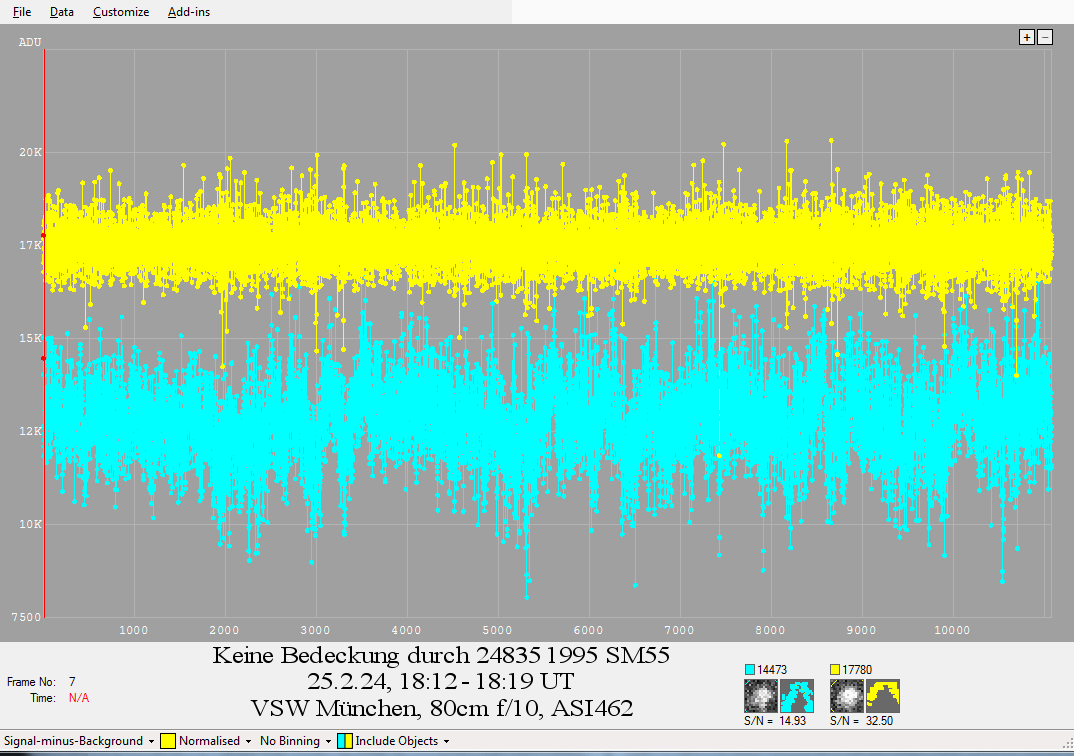
Task: Click the cyan square beside 14473
Action: pyautogui.click(x=750, y=669)
